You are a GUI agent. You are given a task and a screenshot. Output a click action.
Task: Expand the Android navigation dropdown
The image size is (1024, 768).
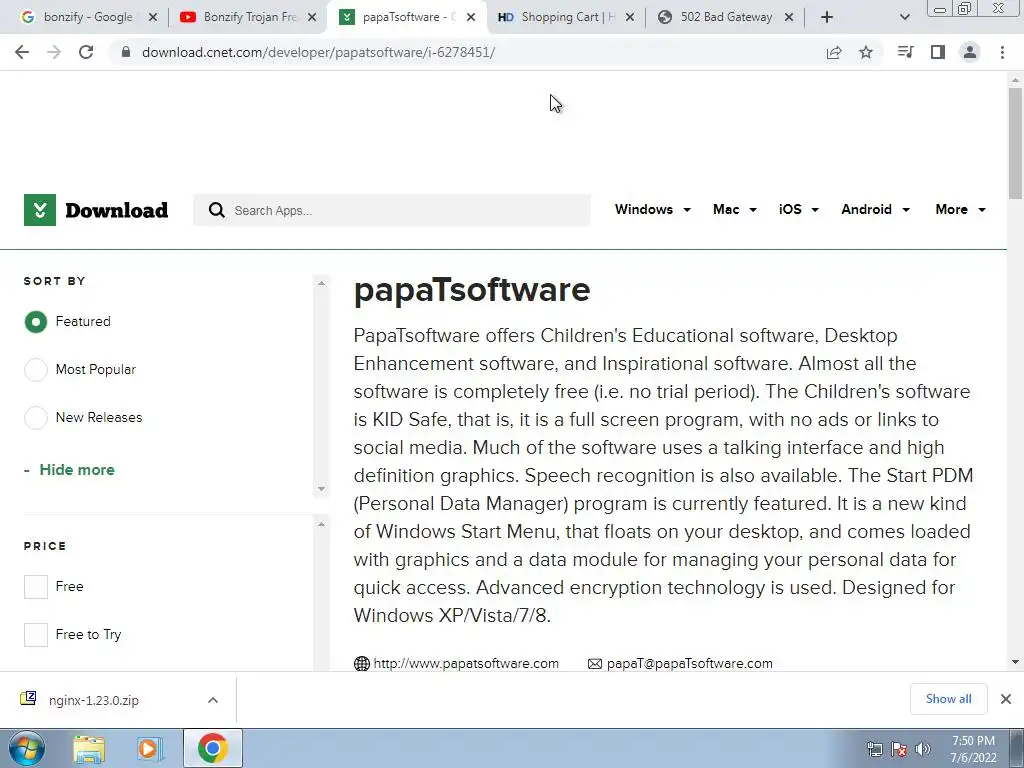point(875,210)
